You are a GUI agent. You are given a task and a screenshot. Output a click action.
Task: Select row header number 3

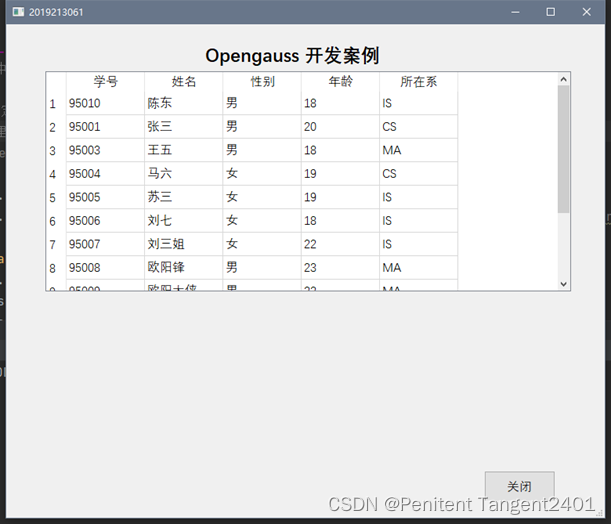[x=56, y=150]
